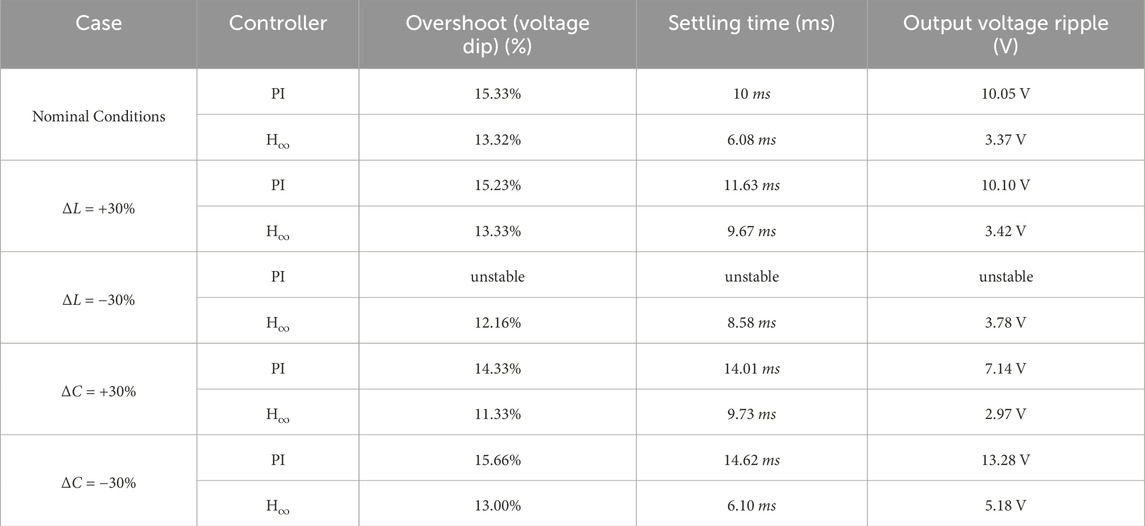Click the 10.05 V ripple value

click(1005, 93)
